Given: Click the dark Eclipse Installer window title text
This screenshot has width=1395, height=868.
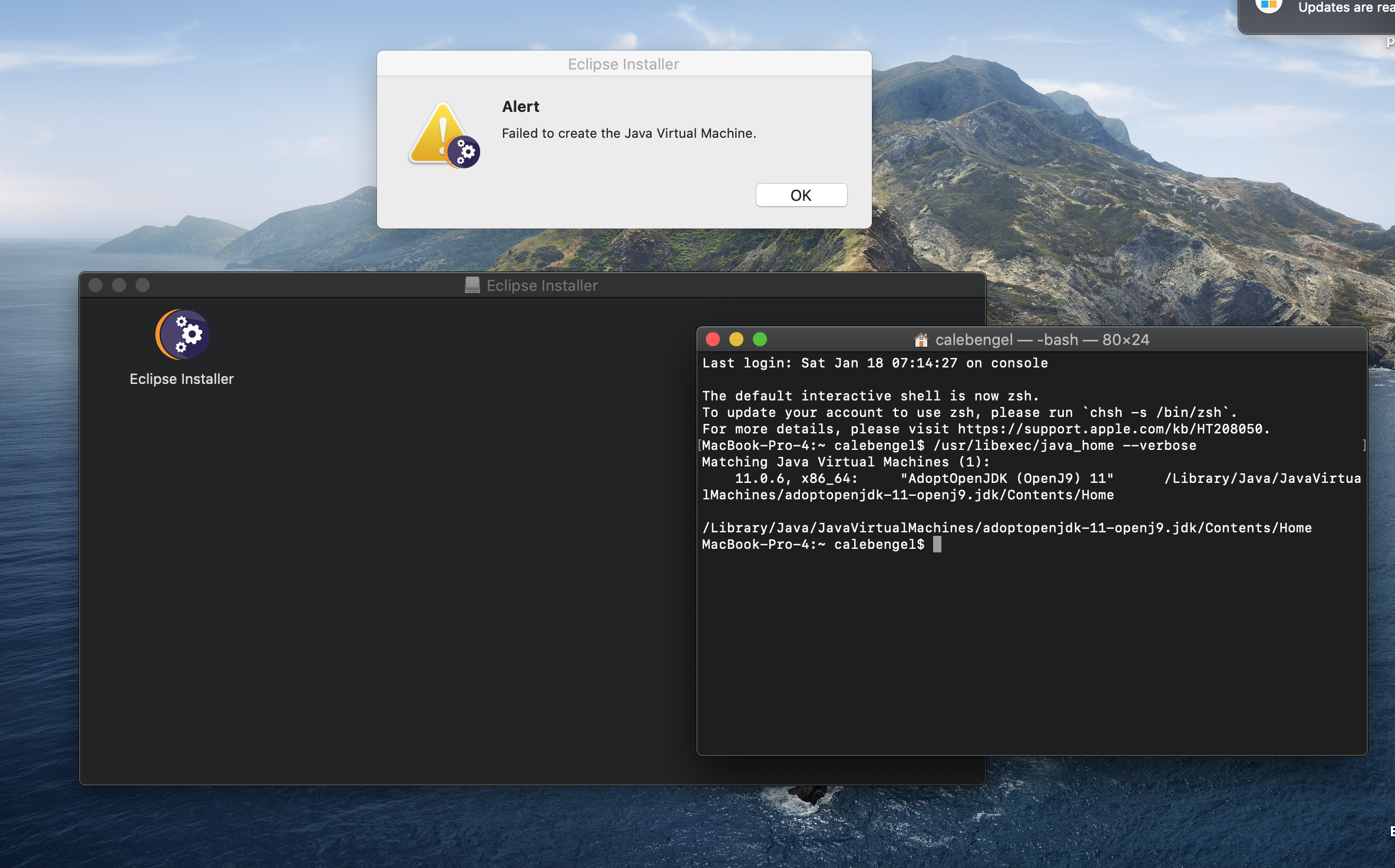Looking at the screenshot, I should (542, 286).
